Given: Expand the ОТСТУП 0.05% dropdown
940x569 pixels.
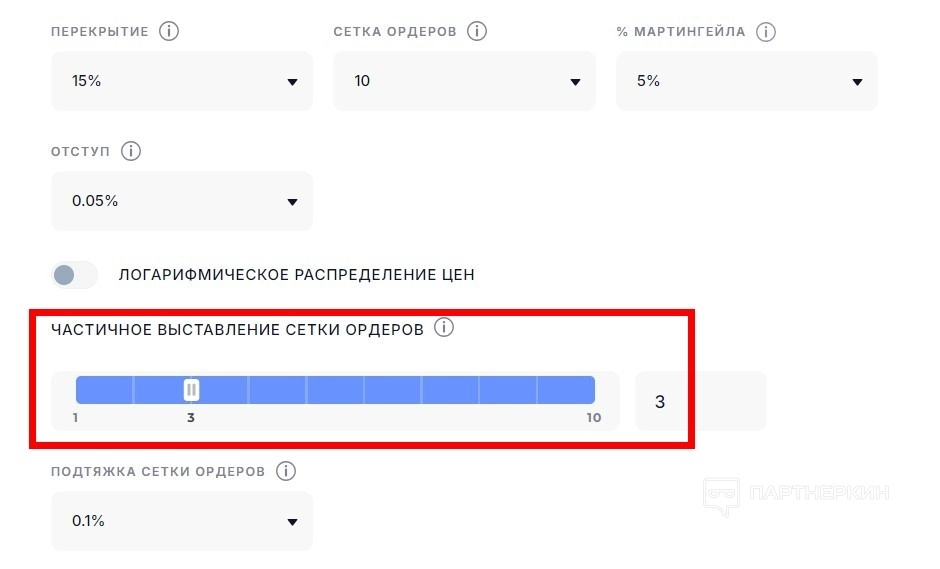Looking at the screenshot, I should (182, 201).
